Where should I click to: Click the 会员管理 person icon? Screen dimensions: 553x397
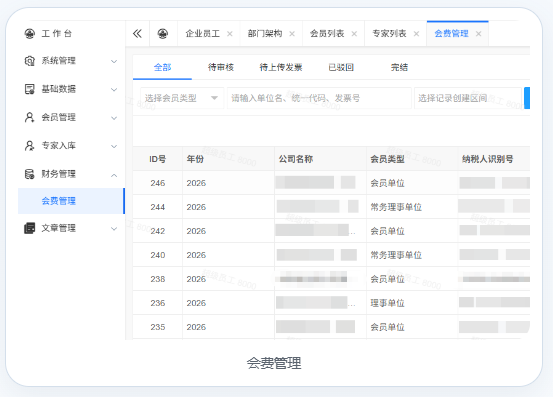tap(30, 117)
